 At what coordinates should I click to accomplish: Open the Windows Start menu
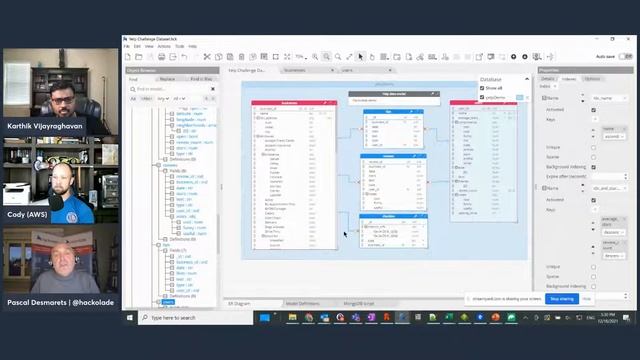pos(130,318)
